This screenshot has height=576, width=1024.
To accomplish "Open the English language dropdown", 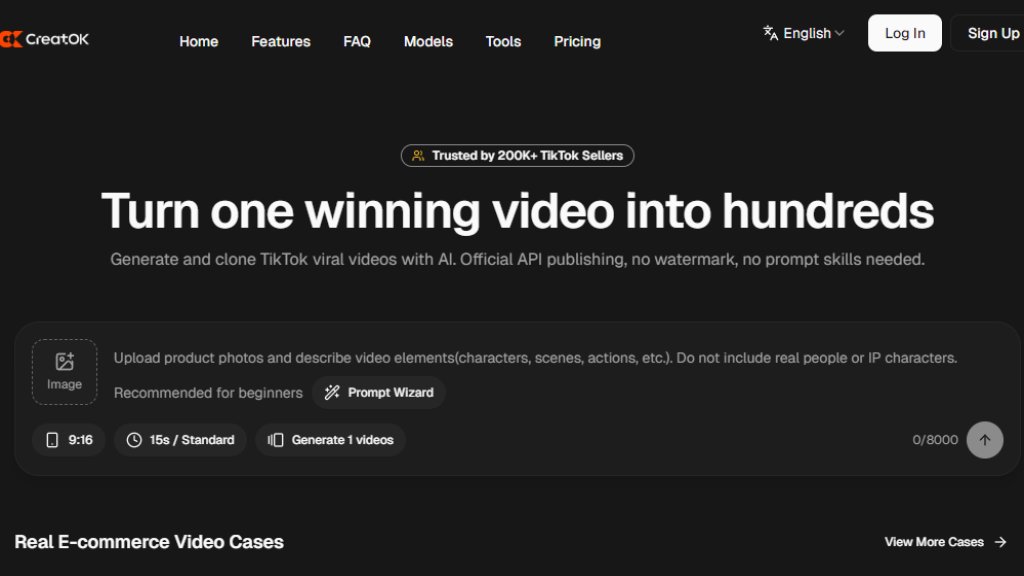I will [x=804, y=33].
